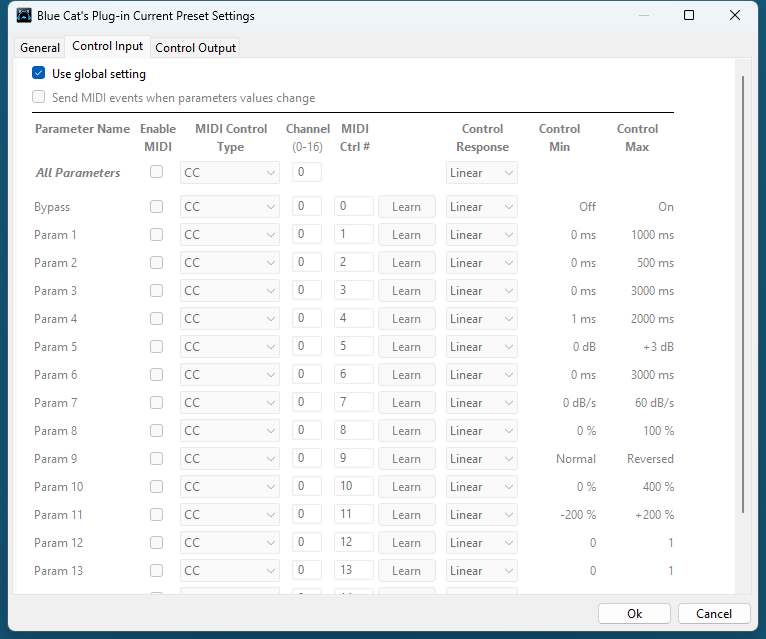The height and width of the screenshot is (639, 766).
Task: Open Param 3 MIDI Control Type dropdown
Action: click(230, 291)
